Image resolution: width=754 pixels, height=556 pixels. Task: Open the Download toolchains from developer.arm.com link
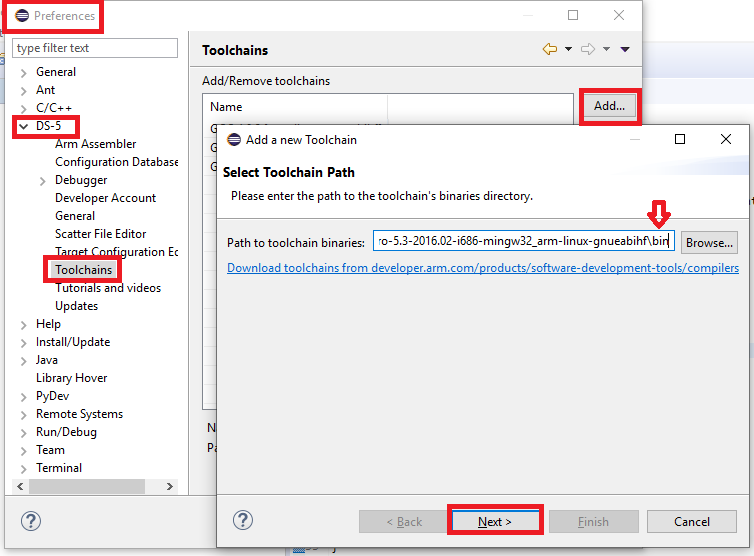coord(483,268)
